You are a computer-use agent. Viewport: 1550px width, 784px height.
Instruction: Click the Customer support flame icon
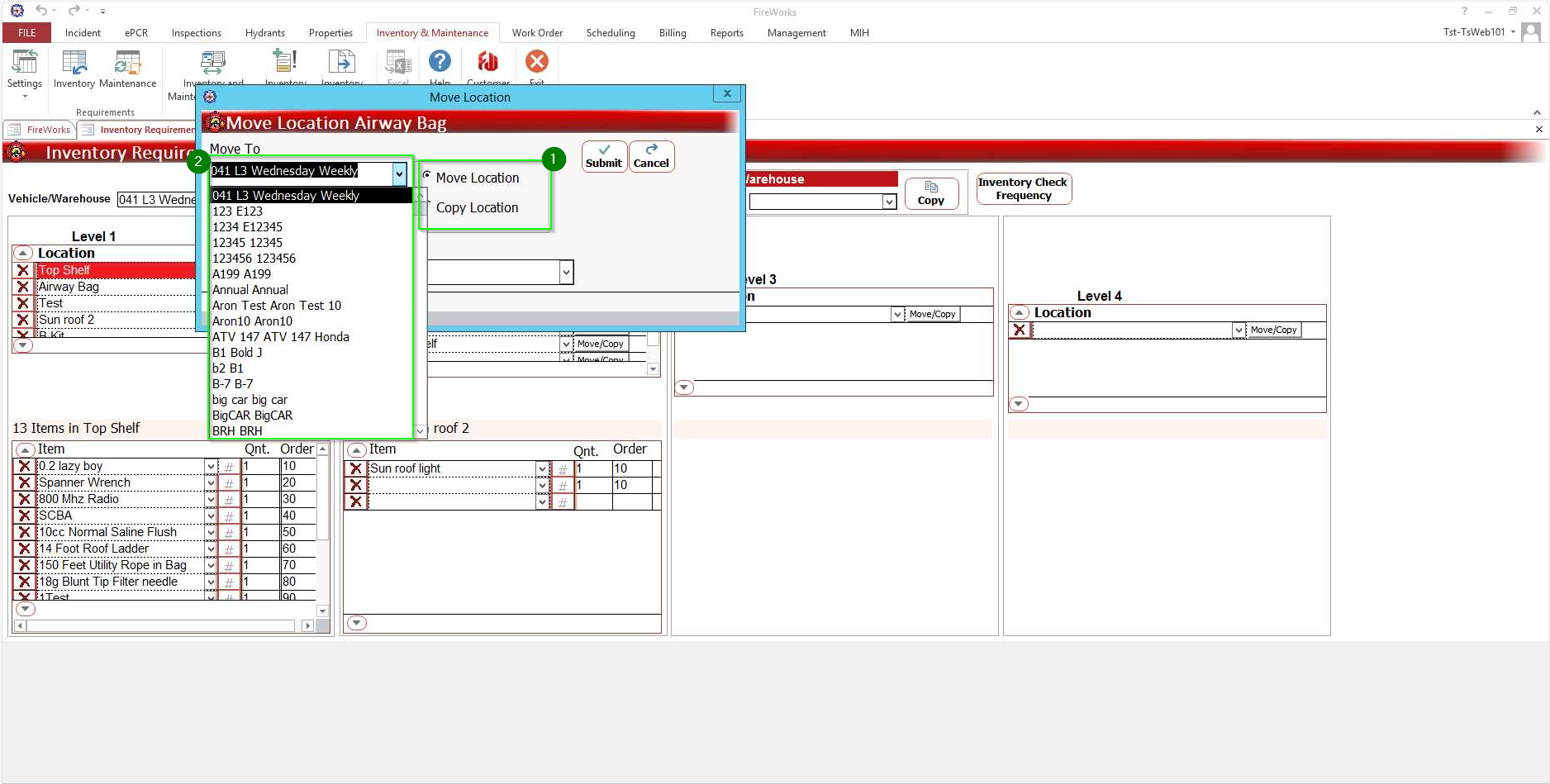[488, 62]
